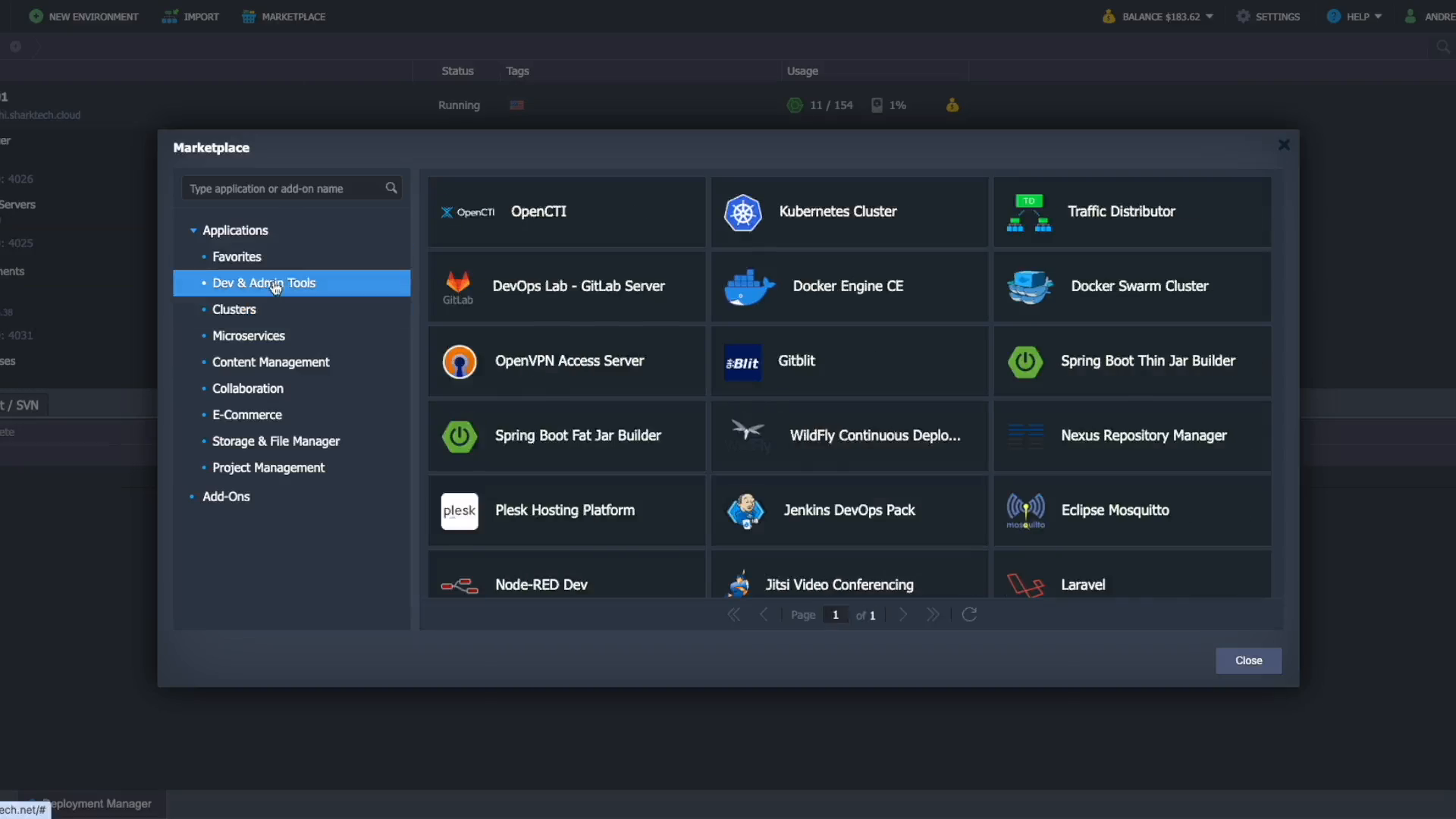Select the Project Management category
1456x819 pixels.
pyautogui.click(x=268, y=468)
